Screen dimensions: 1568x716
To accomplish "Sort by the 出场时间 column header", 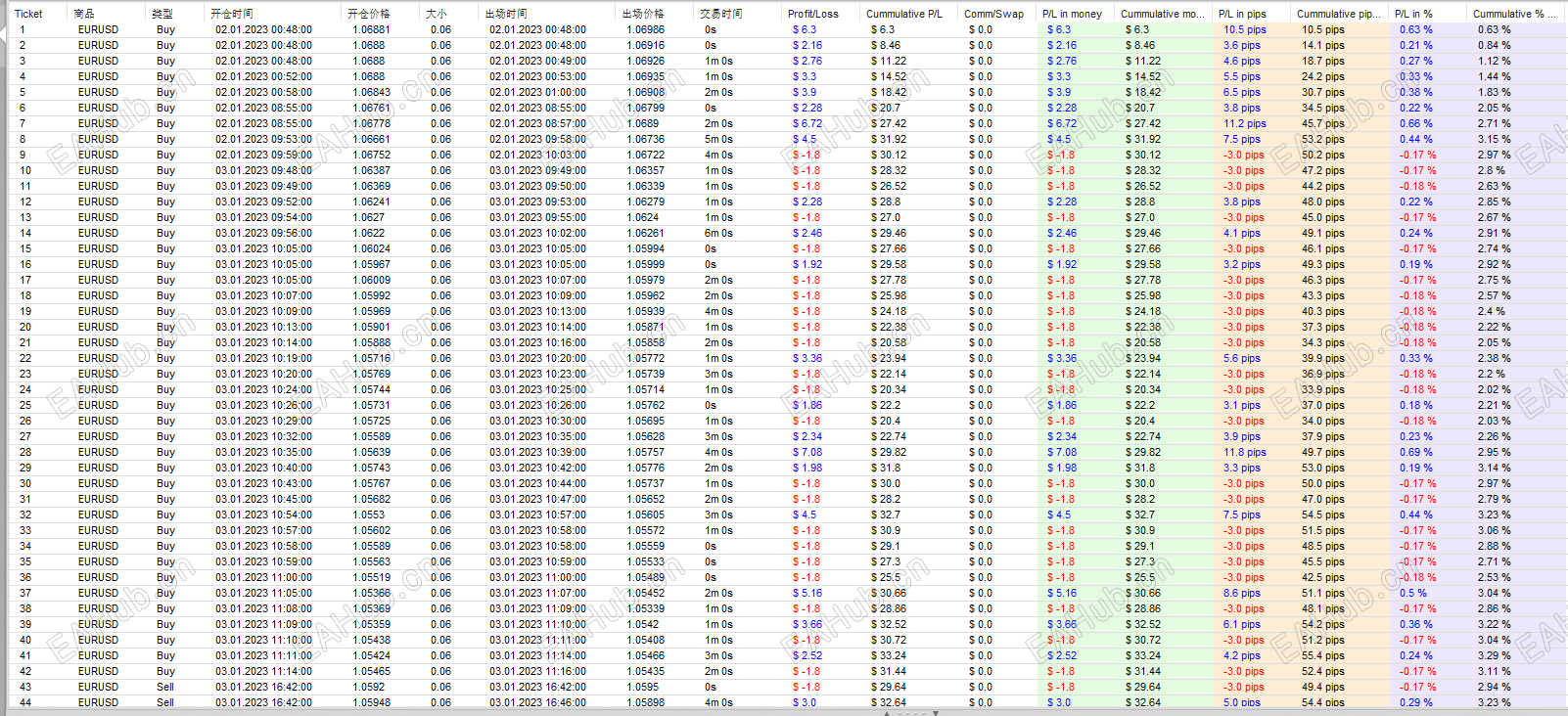I will [506, 14].
